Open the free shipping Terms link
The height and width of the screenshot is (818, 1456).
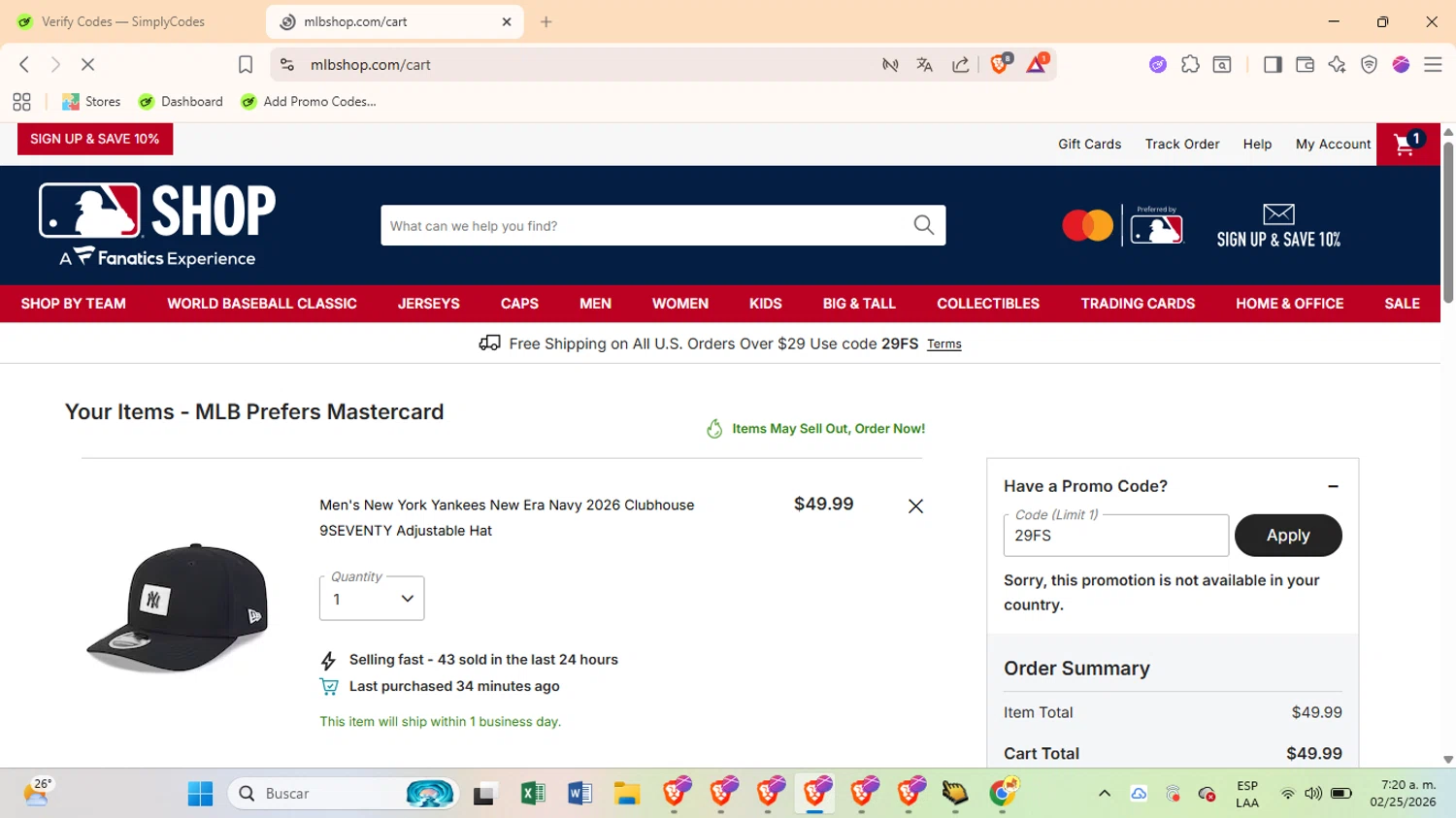943,344
